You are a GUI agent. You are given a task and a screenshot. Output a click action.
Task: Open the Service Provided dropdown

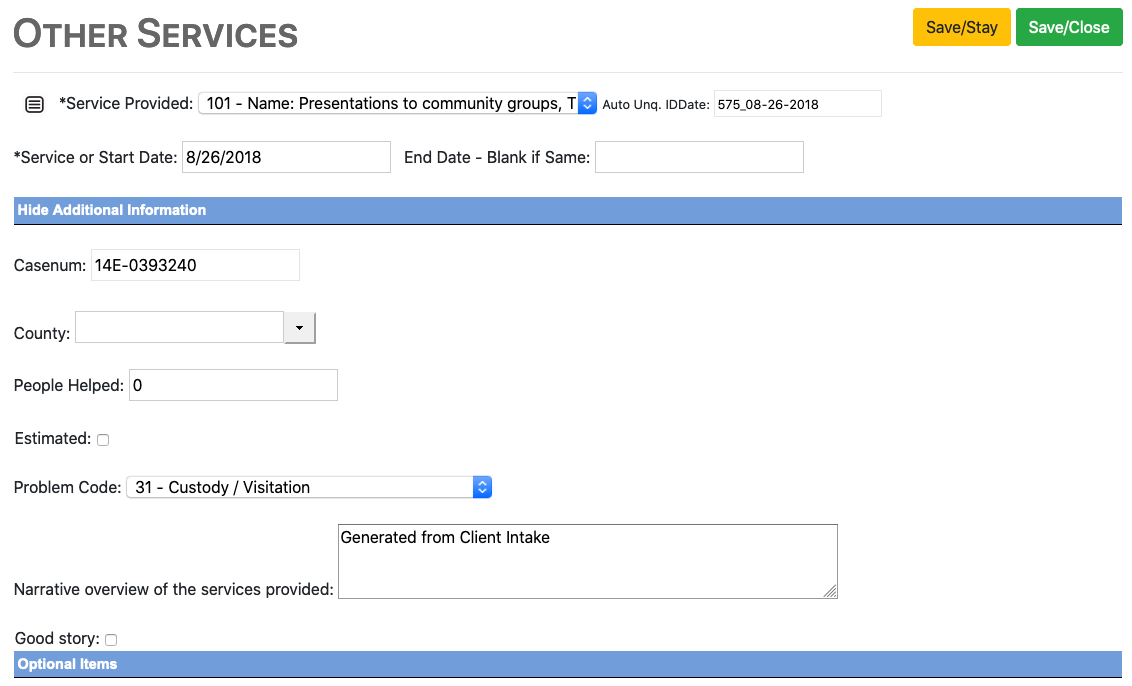click(x=397, y=103)
